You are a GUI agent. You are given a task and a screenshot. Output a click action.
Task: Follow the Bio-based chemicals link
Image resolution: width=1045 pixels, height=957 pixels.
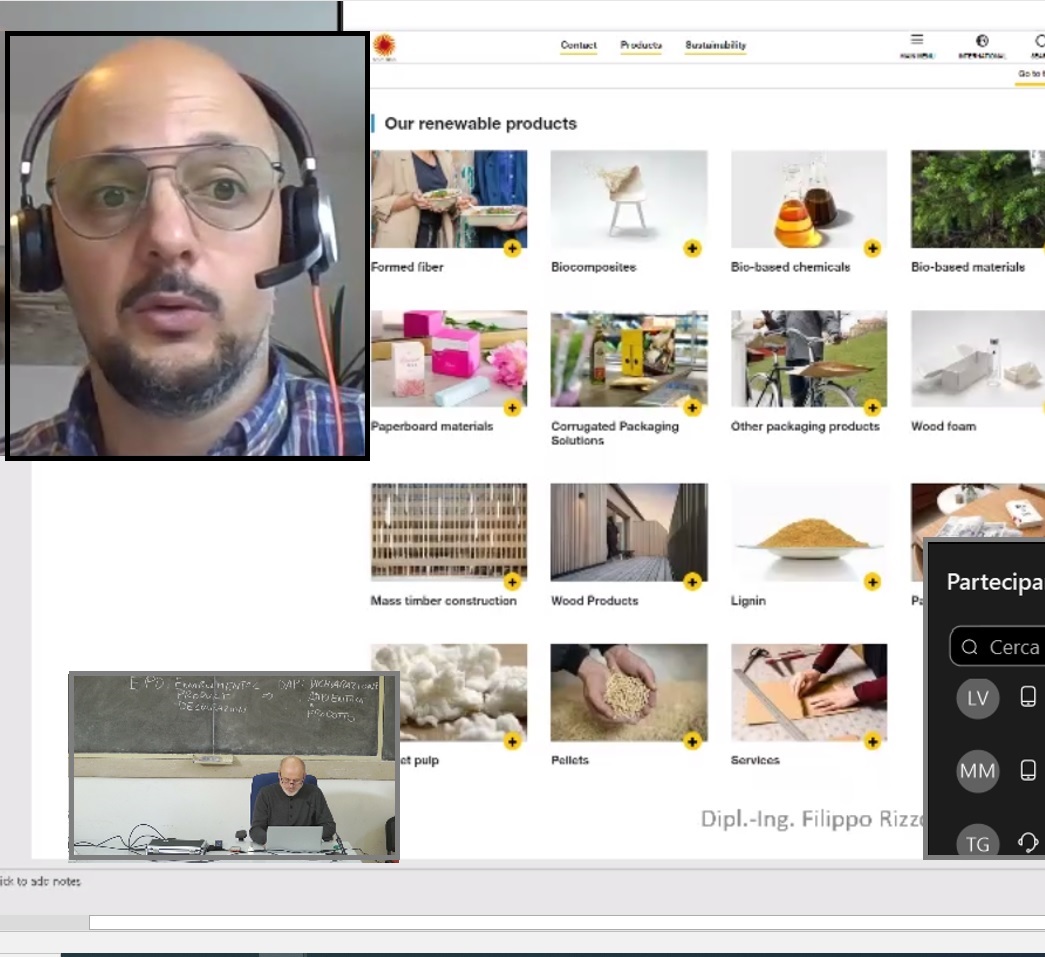pos(790,267)
